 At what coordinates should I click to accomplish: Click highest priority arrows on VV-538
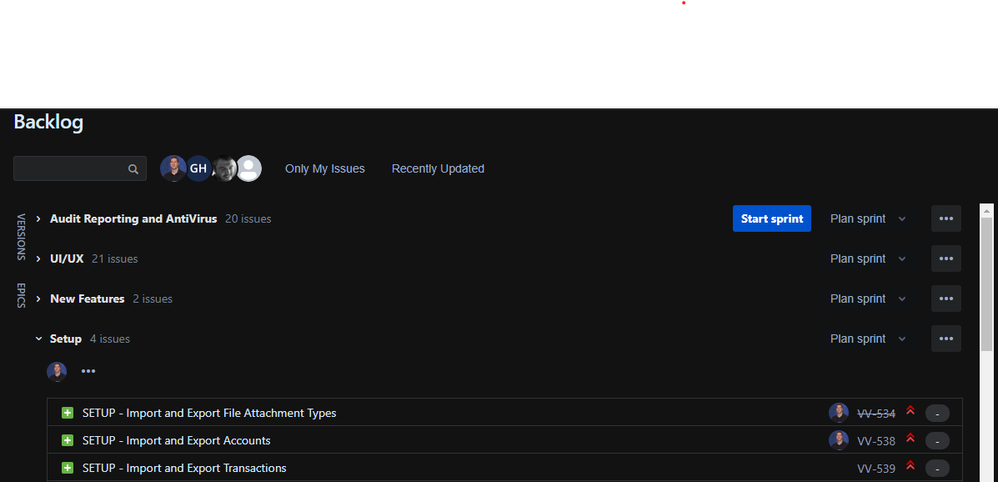tap(910, 439)
